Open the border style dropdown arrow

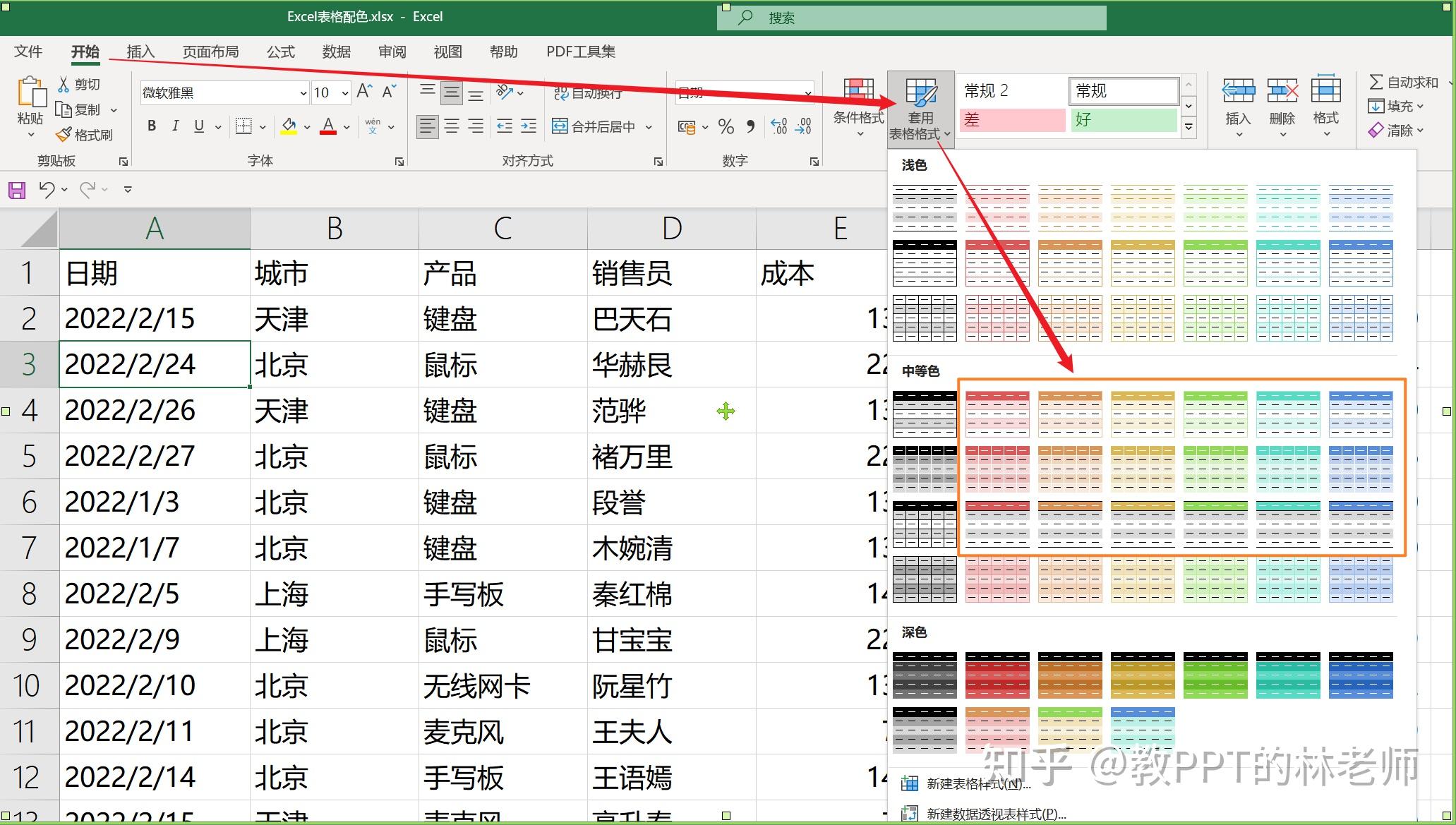262,126
